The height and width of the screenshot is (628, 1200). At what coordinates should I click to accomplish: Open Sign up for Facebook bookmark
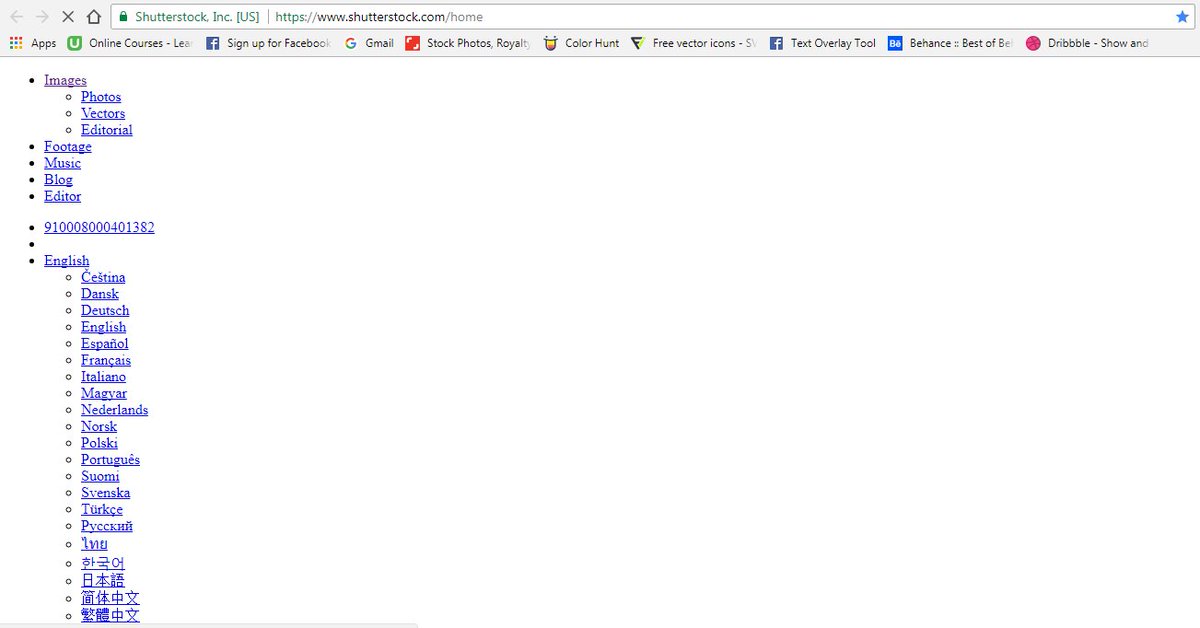pyautogui.click(x=268, y=43)
